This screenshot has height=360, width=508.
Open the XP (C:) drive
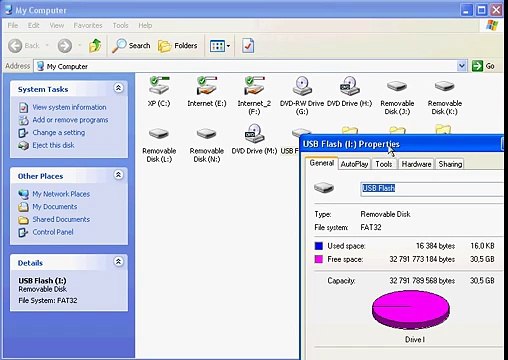[159, 91]
